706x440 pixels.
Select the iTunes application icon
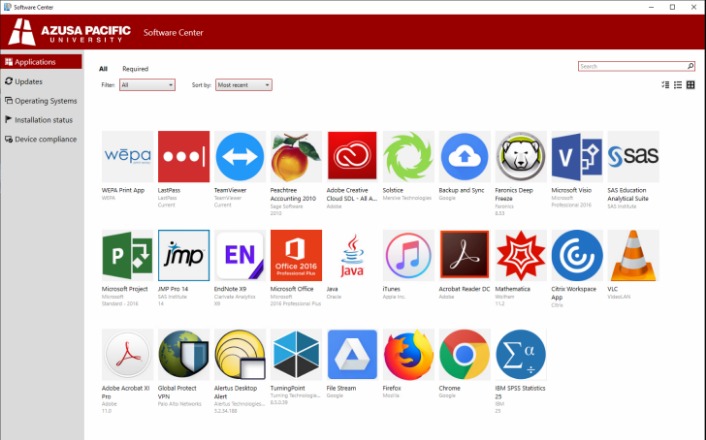408,256
